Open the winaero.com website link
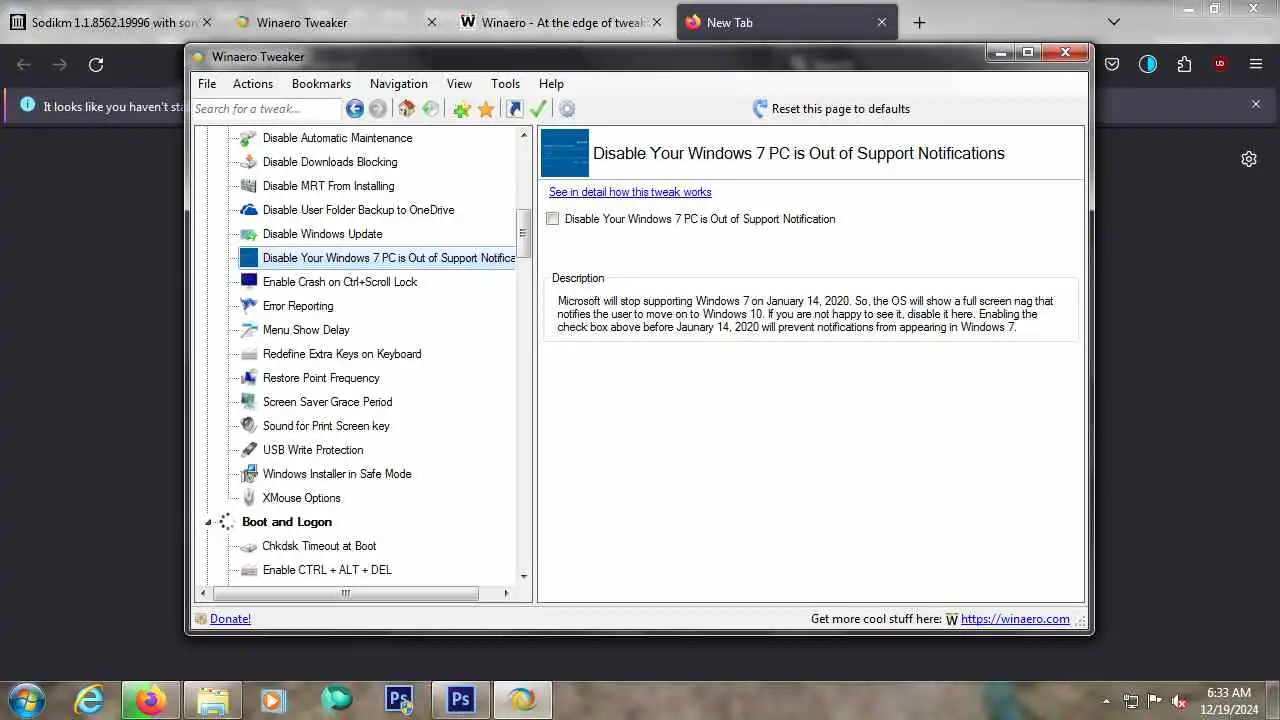Viewport: 1280px width, 720px height. pyautogui.click(x=1015, y=619)
